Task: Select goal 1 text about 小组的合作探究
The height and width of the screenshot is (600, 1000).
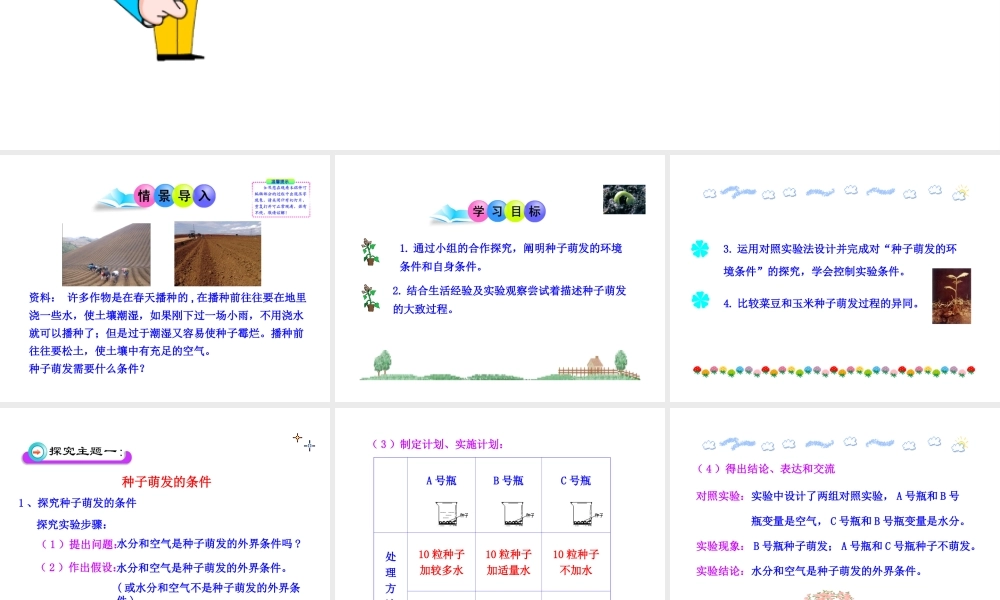Action: click(511, 257)
